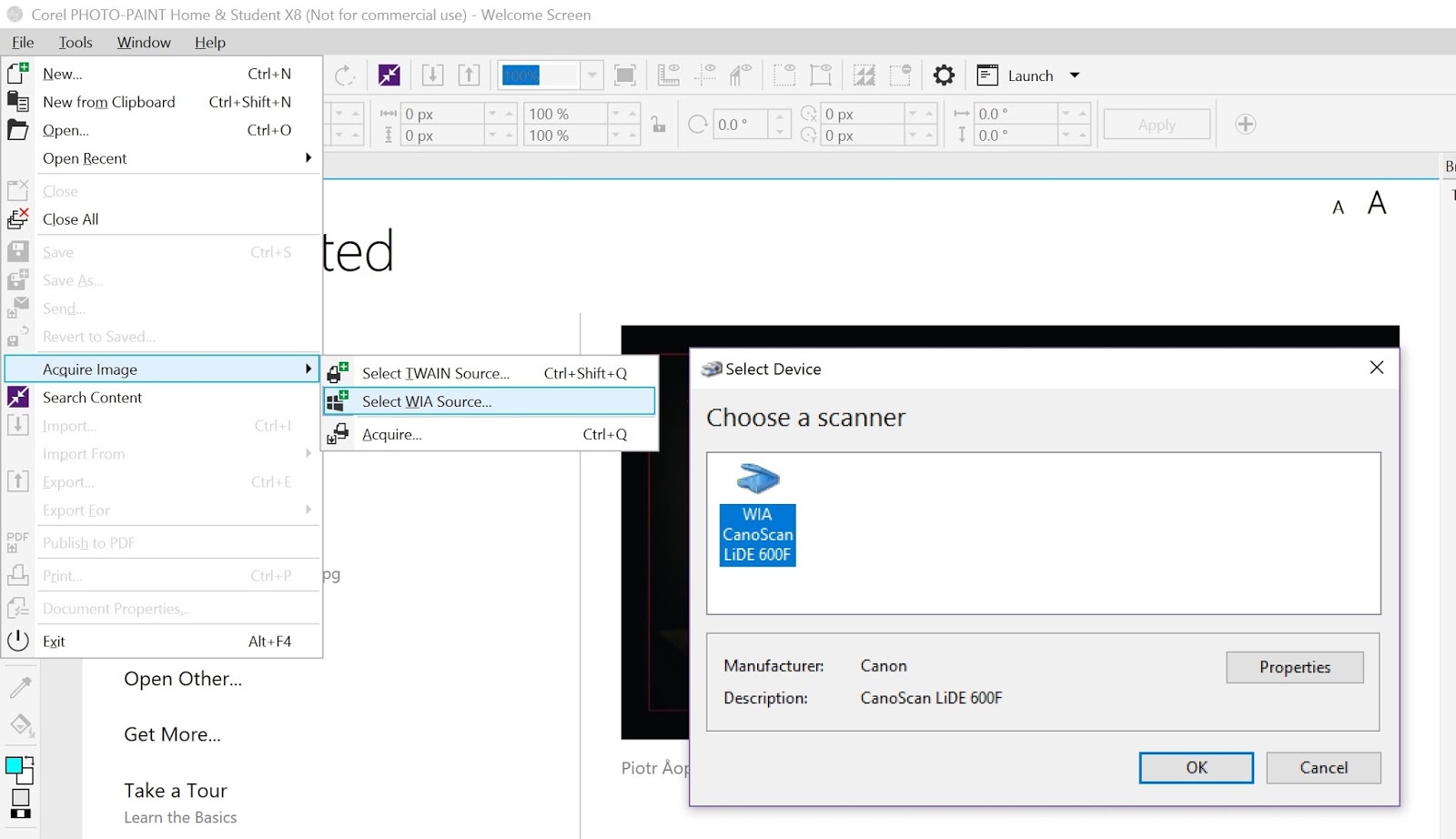The width and height of the screenshot is (1456, 839).
Task: Open the vertical scale 100 % dropdown
Action: pyautogui.click(x=616, y=135)
